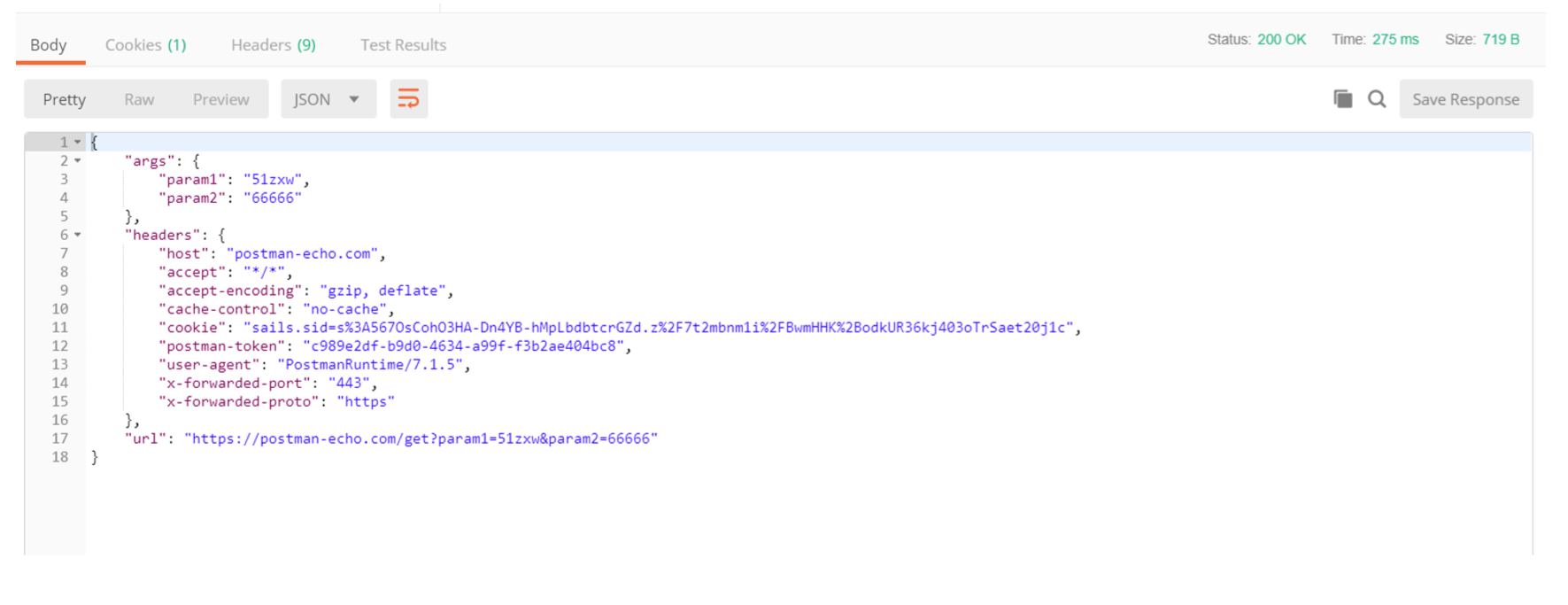Switch to the Test Results tab

403,45
